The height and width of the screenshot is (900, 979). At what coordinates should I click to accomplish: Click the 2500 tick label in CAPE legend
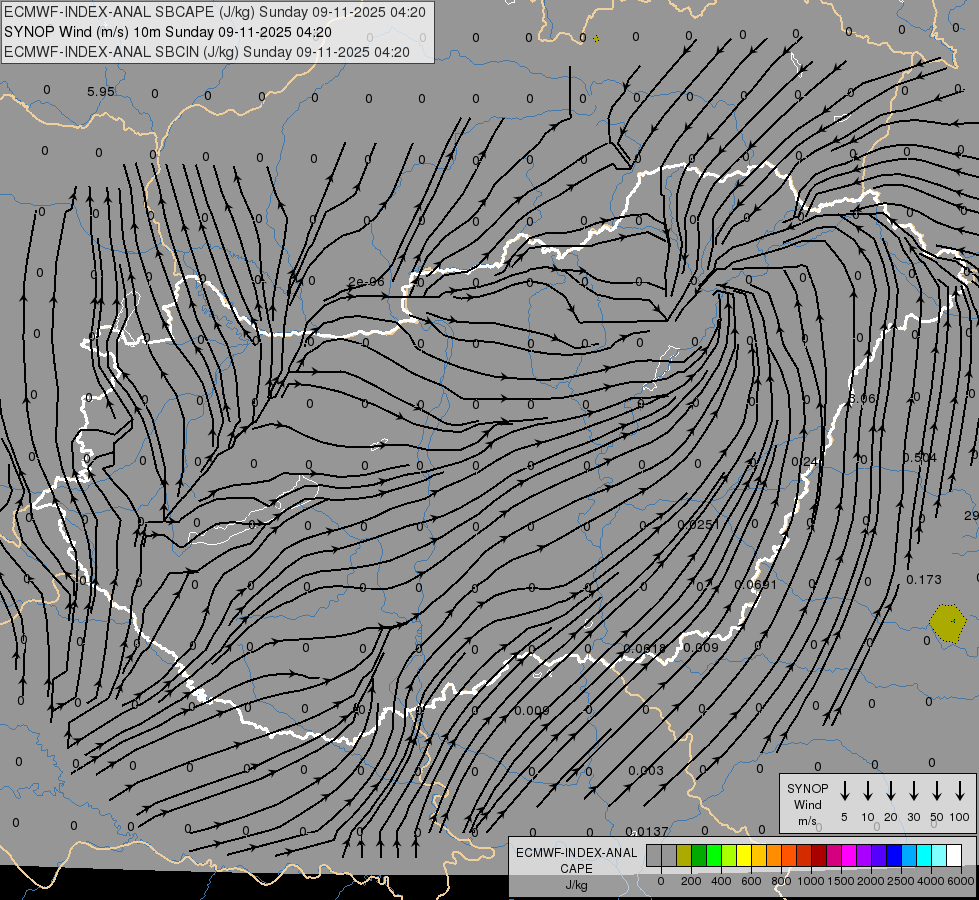pos(901,881)
